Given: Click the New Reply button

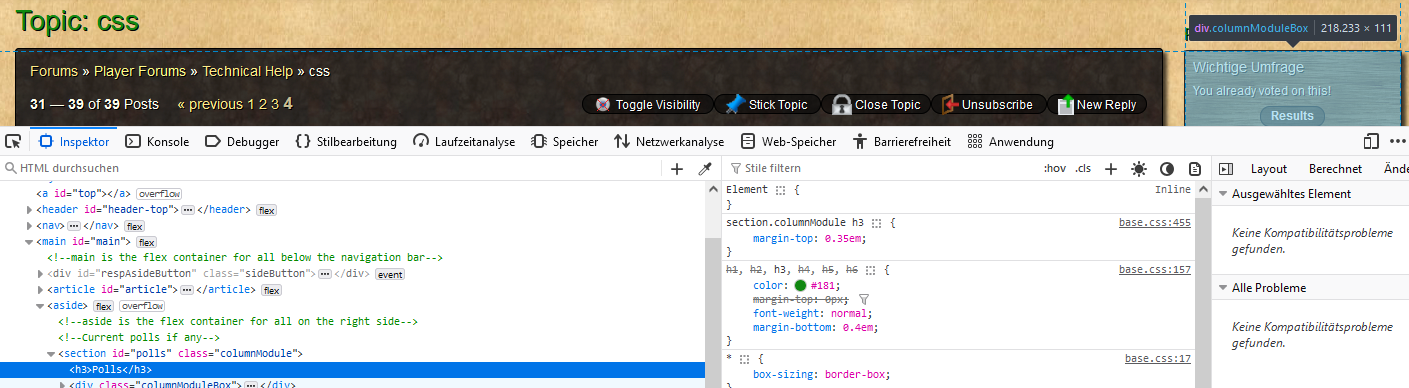Looking at the screenshot, I should [1098, 105].
